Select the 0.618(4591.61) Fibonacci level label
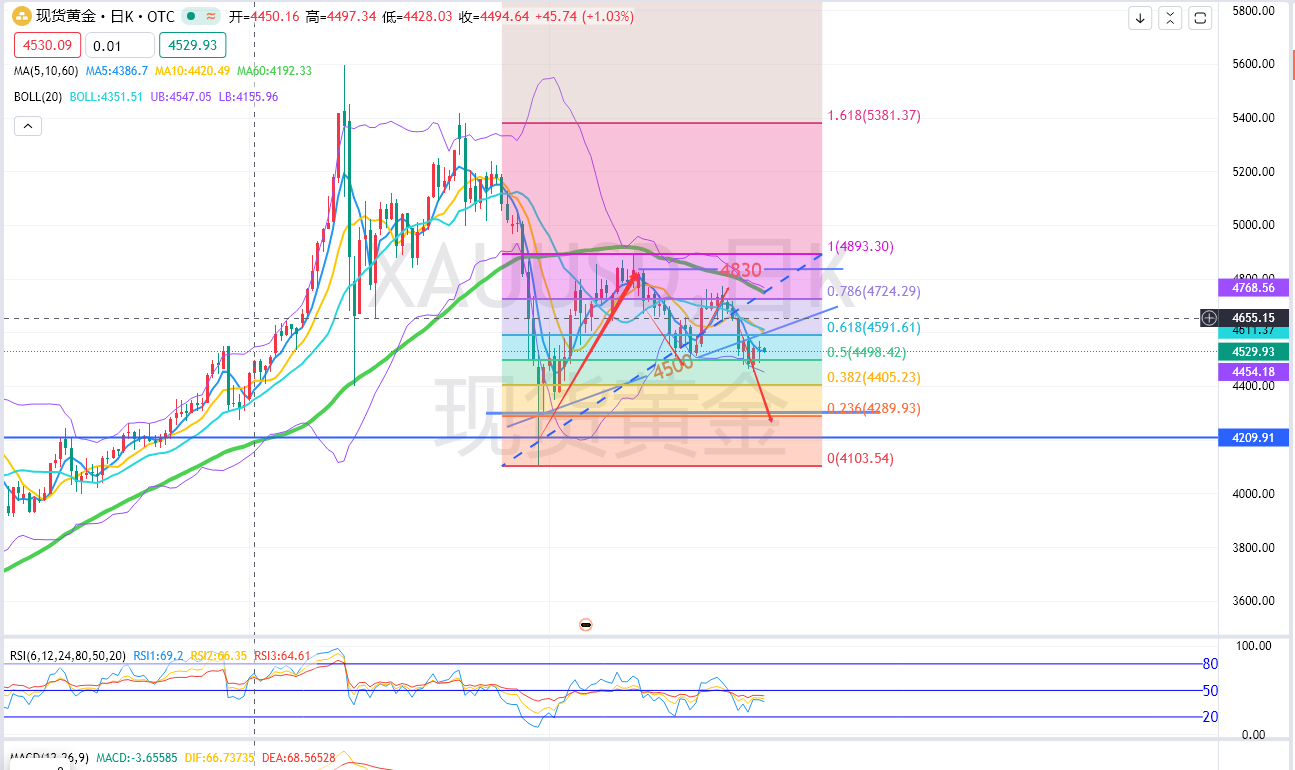Image resolution: width=1295 pixels, height=770 pixels. click(x=874, y=327)
